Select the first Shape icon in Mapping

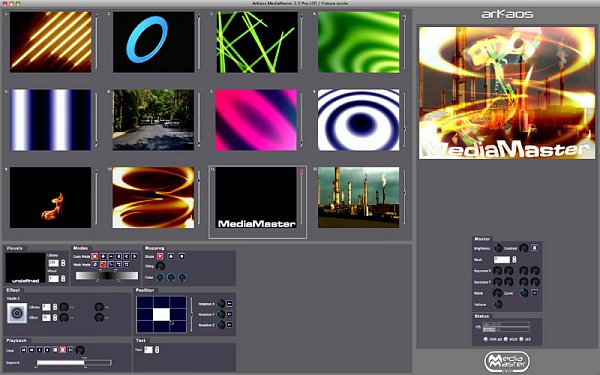160,256
